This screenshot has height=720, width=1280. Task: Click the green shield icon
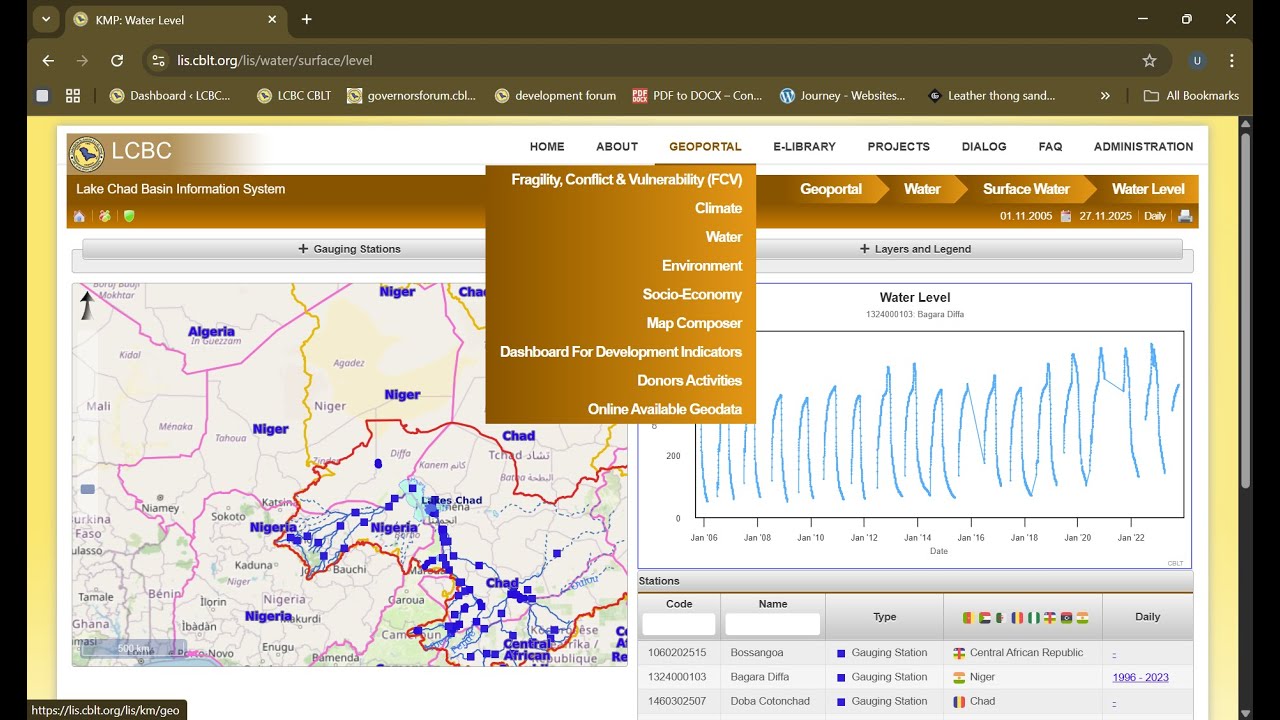(x=129, y=216)
